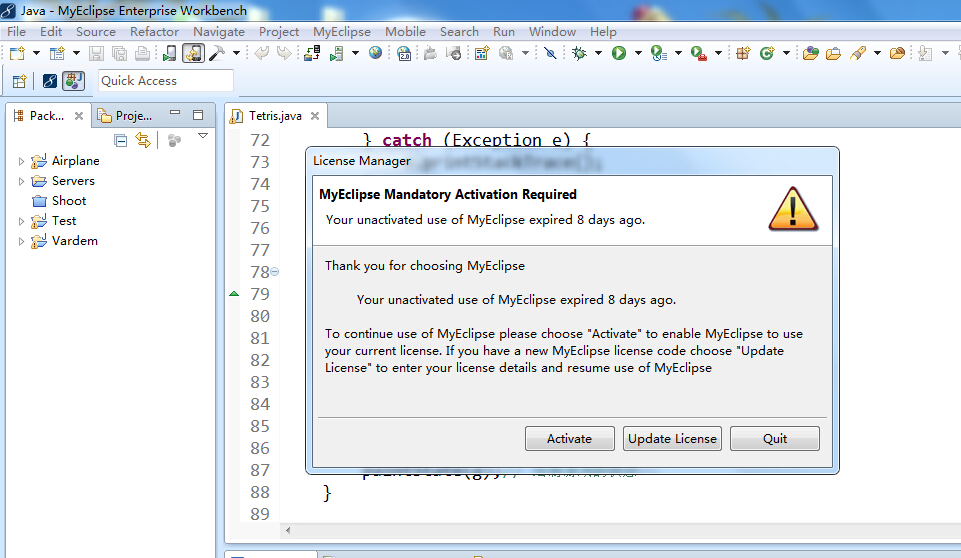Click Collapse All in Package Explorer
This screenshot has height=558, width=961.
(121, 141)
